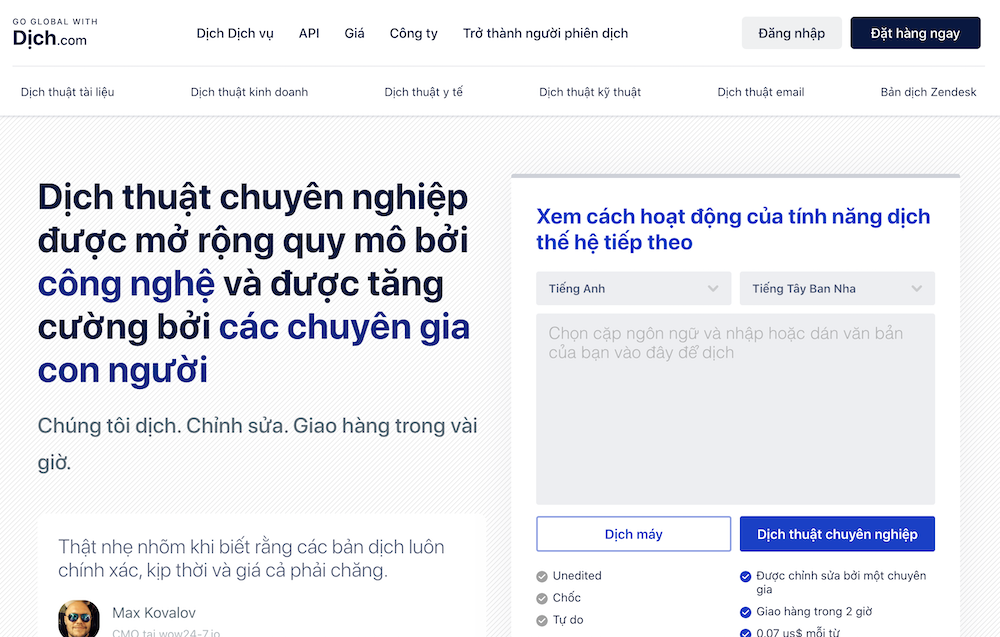Click the check icon beside Tự do
Image resolution: width=1000 pixels, height=637 pixels.
pos(540,620)
